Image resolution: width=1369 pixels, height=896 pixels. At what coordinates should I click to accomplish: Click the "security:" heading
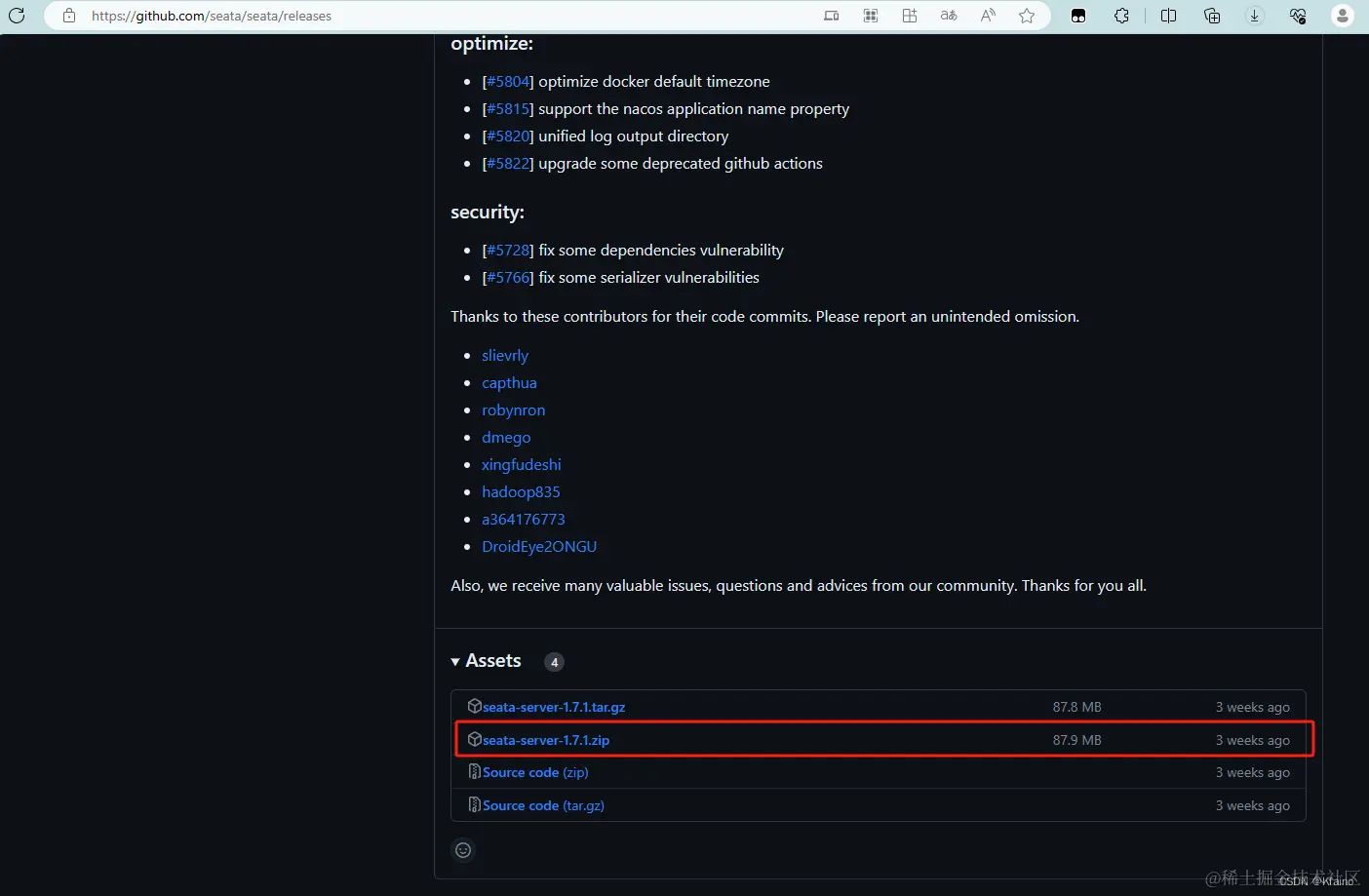(488, 213)
